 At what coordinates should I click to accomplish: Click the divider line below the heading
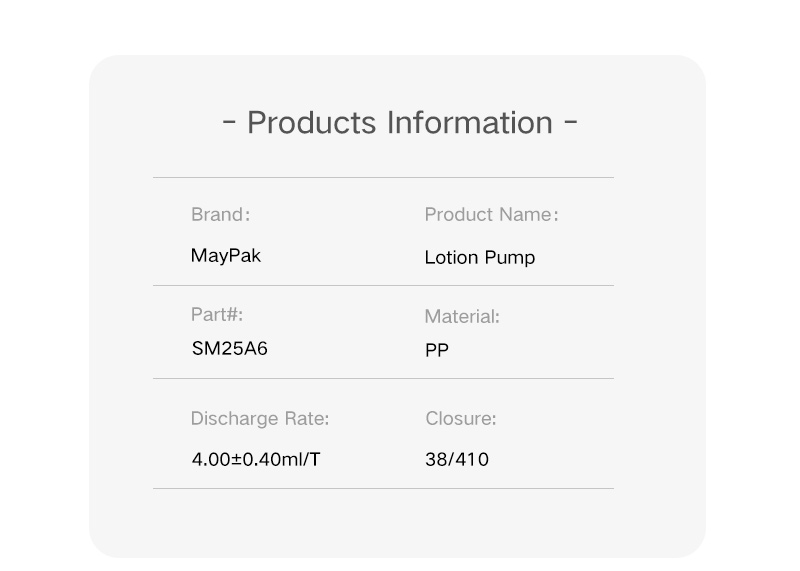pyautogui.click(x=384, y=178)
